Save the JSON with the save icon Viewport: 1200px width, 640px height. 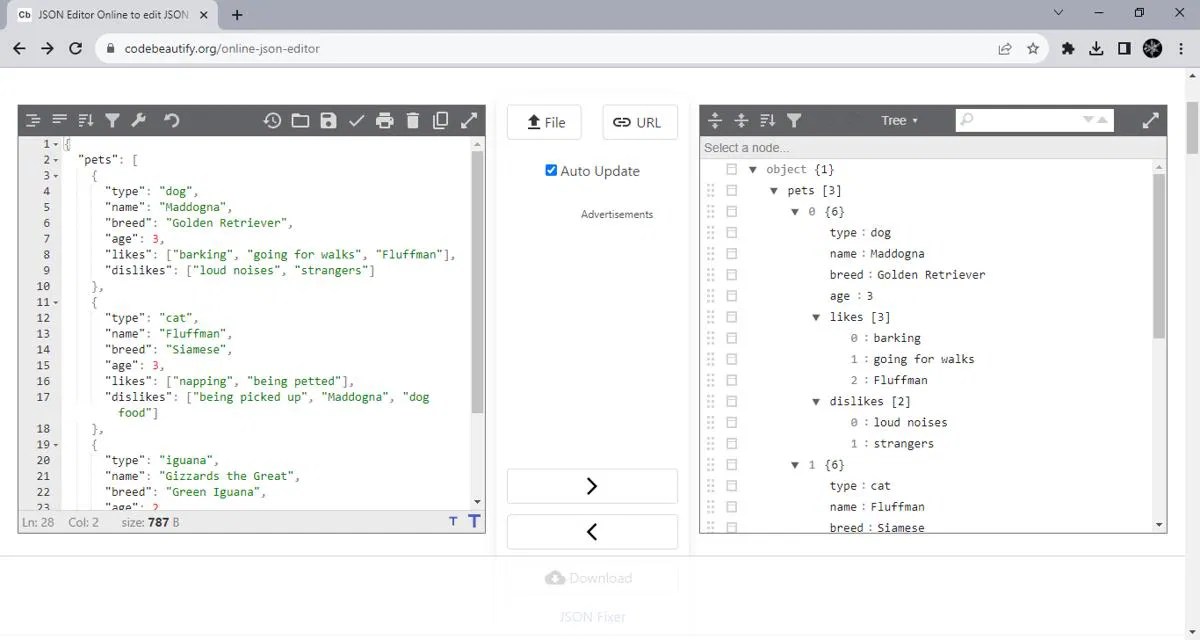click(329, 120)
